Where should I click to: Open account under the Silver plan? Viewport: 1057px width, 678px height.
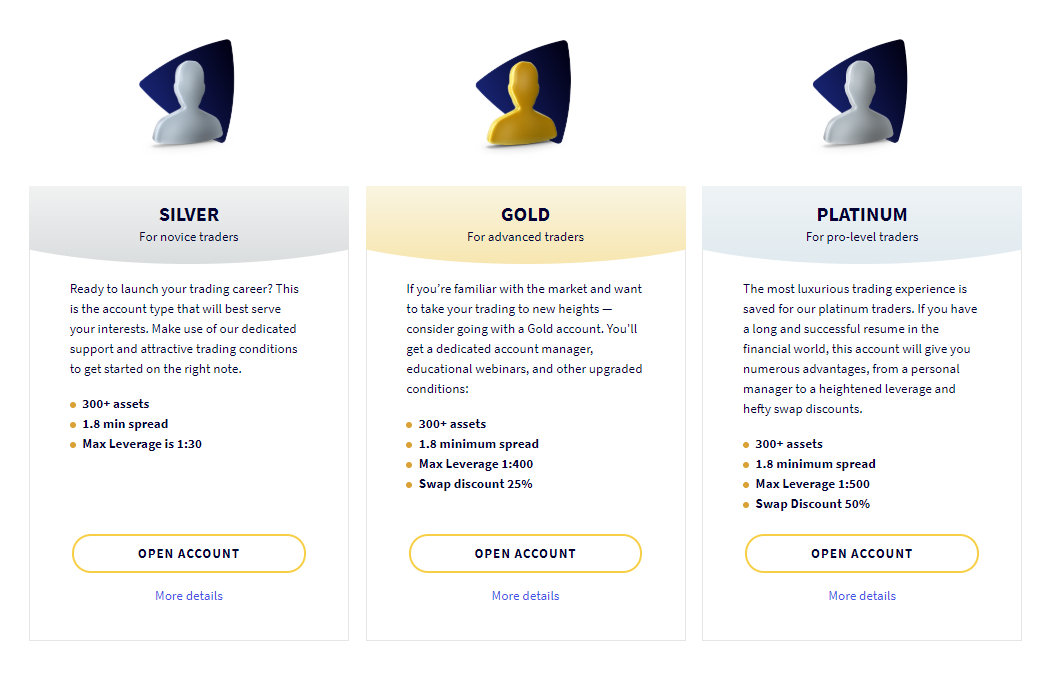coord(189,553)
